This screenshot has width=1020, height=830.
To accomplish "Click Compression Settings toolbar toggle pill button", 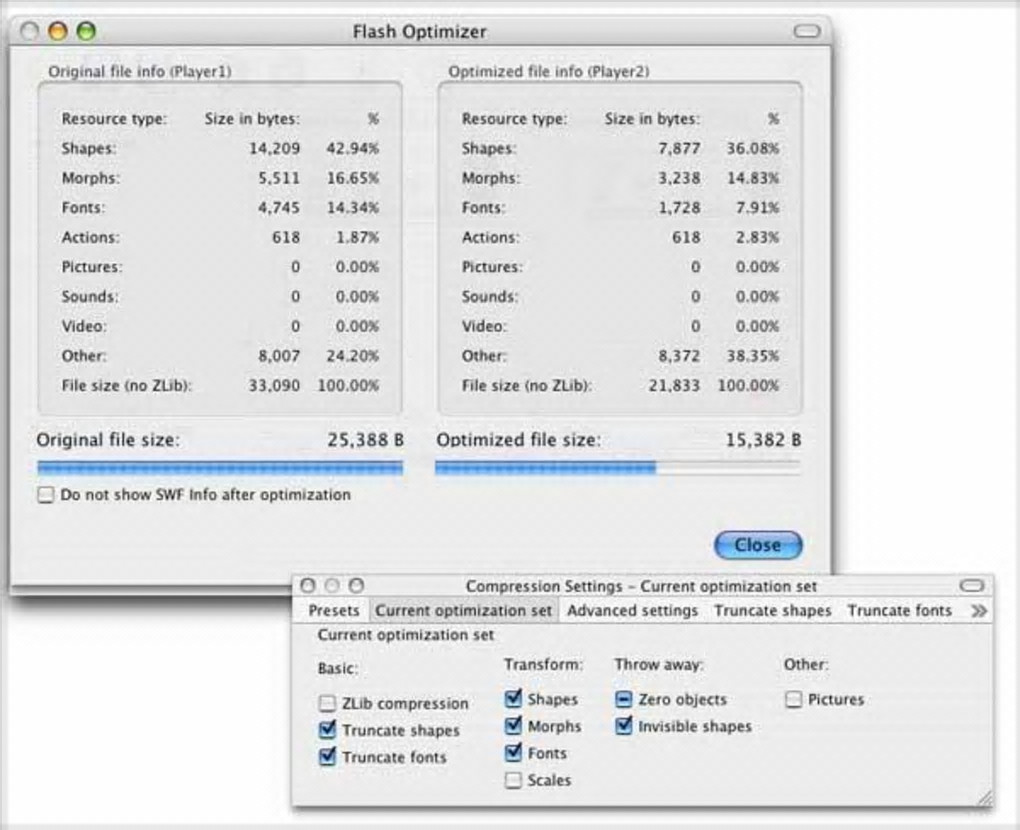I will (x=972, y=586).
